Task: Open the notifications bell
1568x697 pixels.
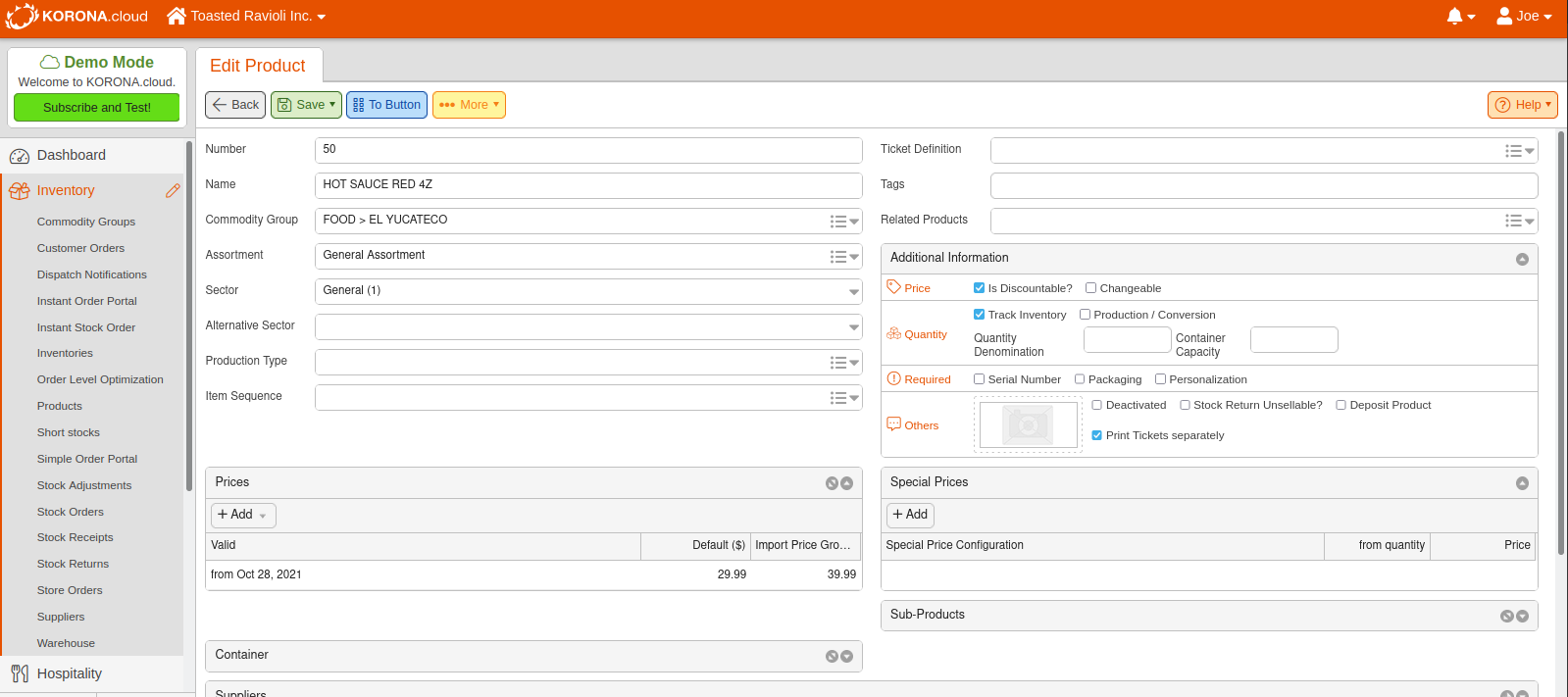Action: pyautogui.click(x=1460, y=17)
